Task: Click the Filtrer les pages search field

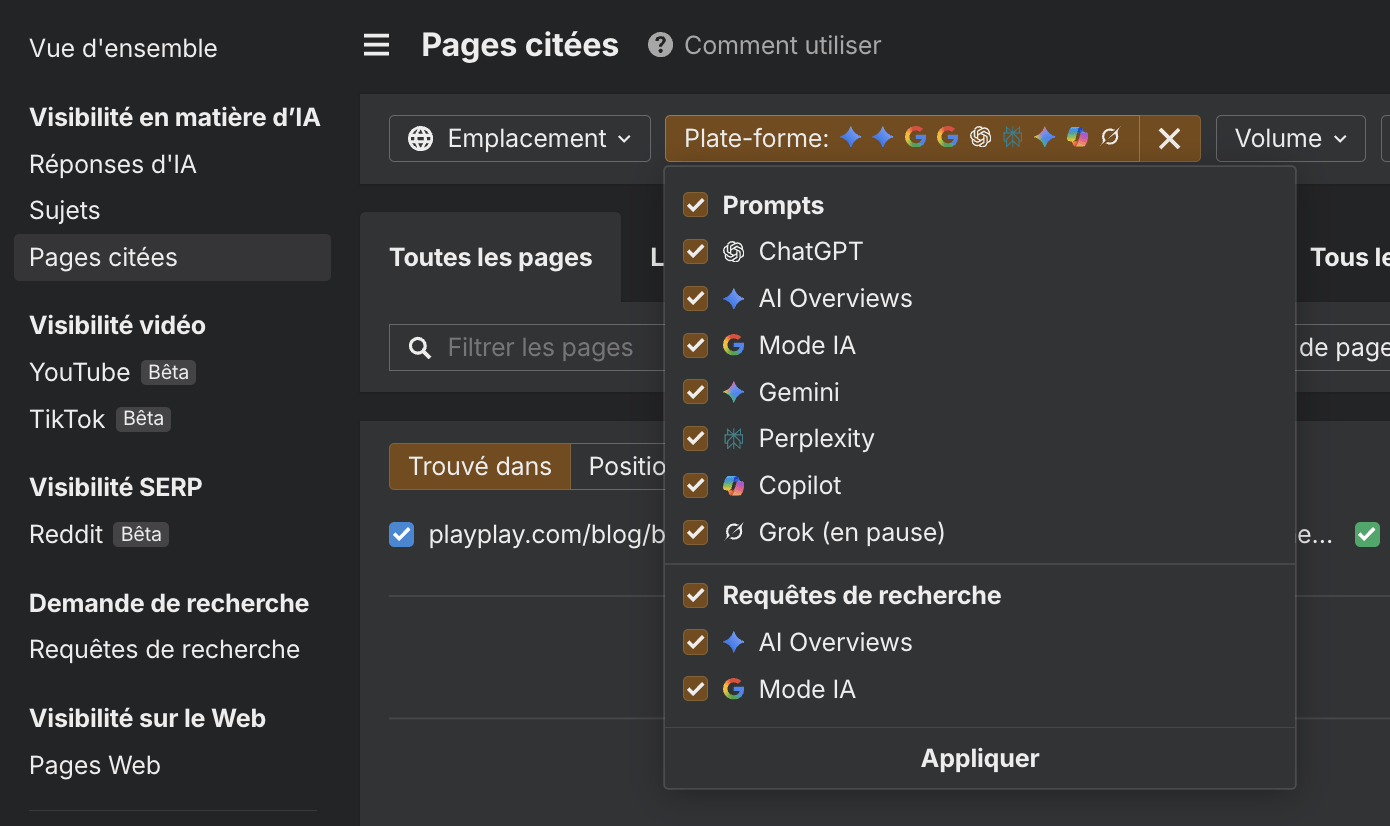Action: coord(527,347)
